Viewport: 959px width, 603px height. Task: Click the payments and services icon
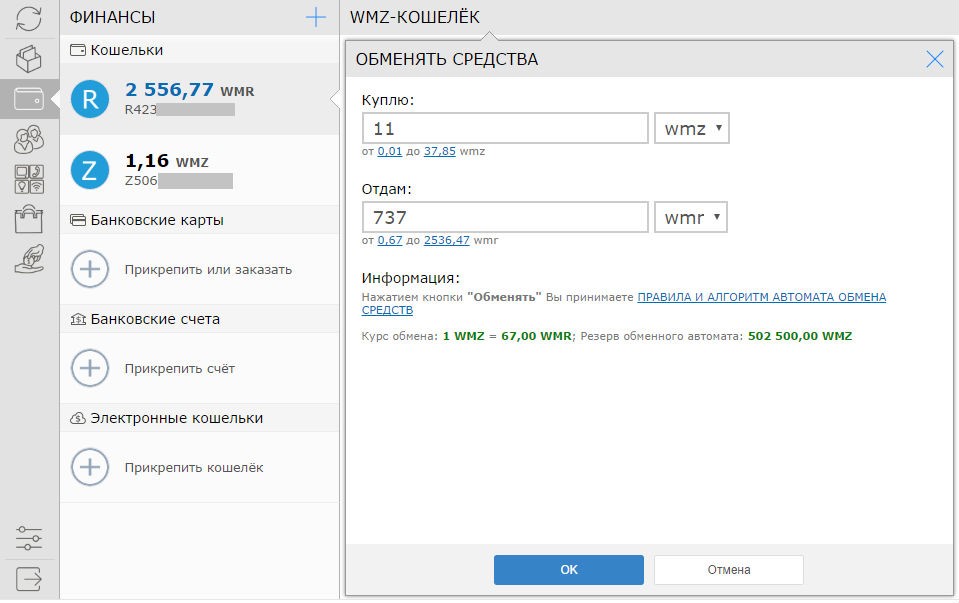29,180
